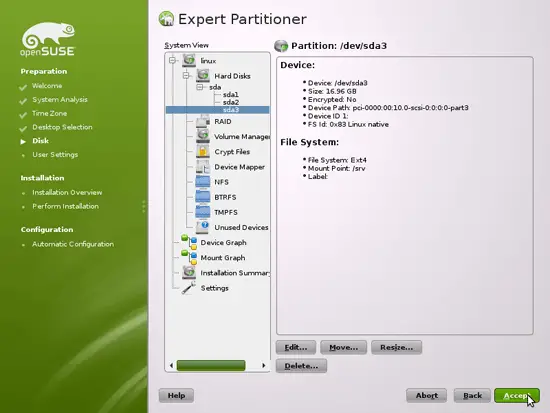Collapse the Hard Disks tree node
The image size is (550, 413).
click(x=186, y=75)
